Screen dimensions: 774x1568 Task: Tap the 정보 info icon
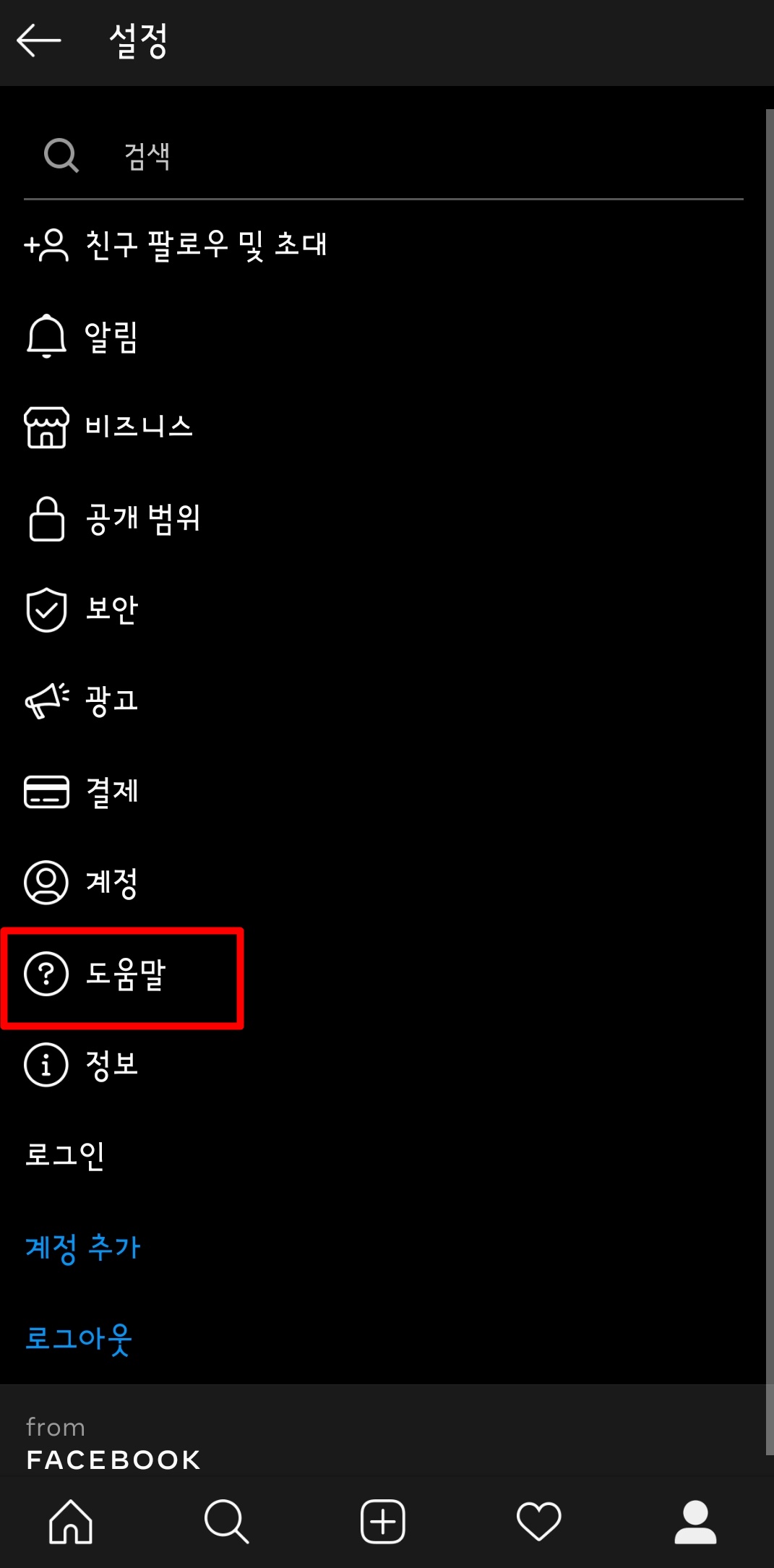46,1065
